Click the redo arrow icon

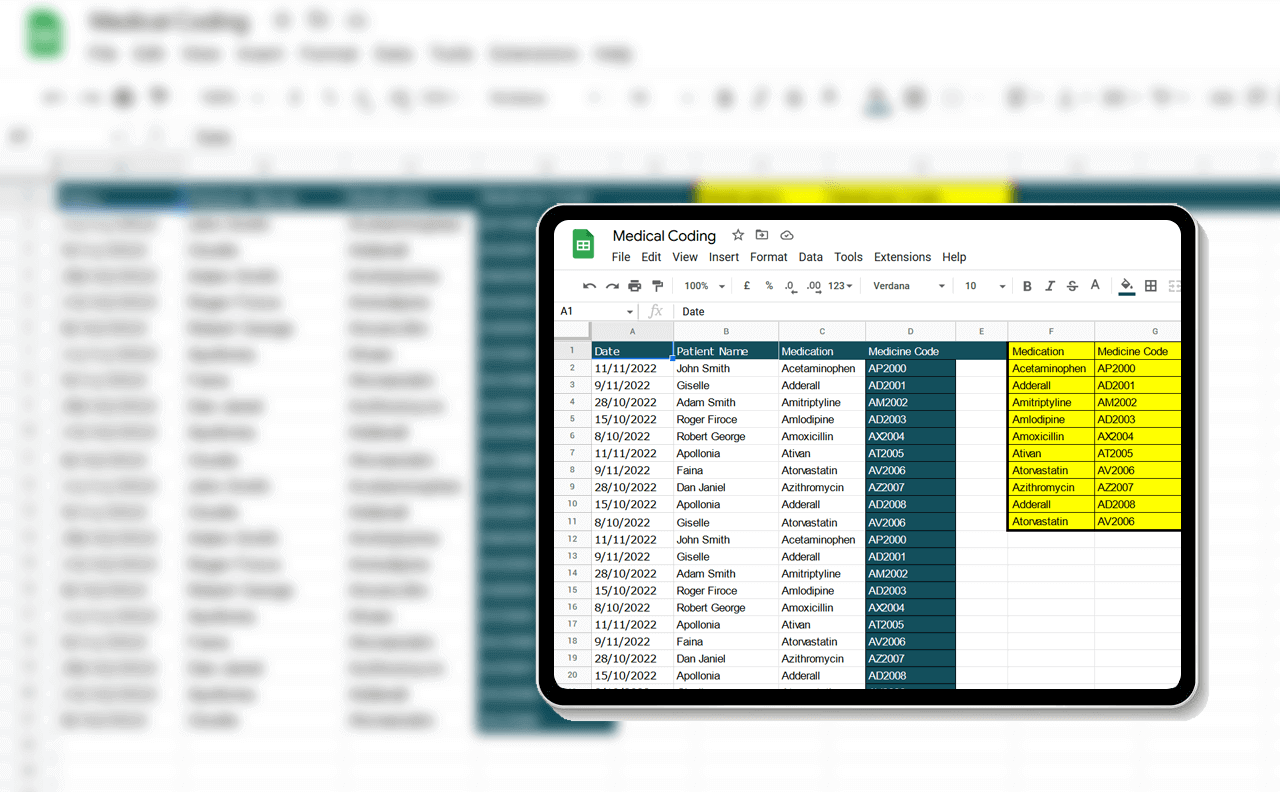pyautogui.click(x=612, y=286)
